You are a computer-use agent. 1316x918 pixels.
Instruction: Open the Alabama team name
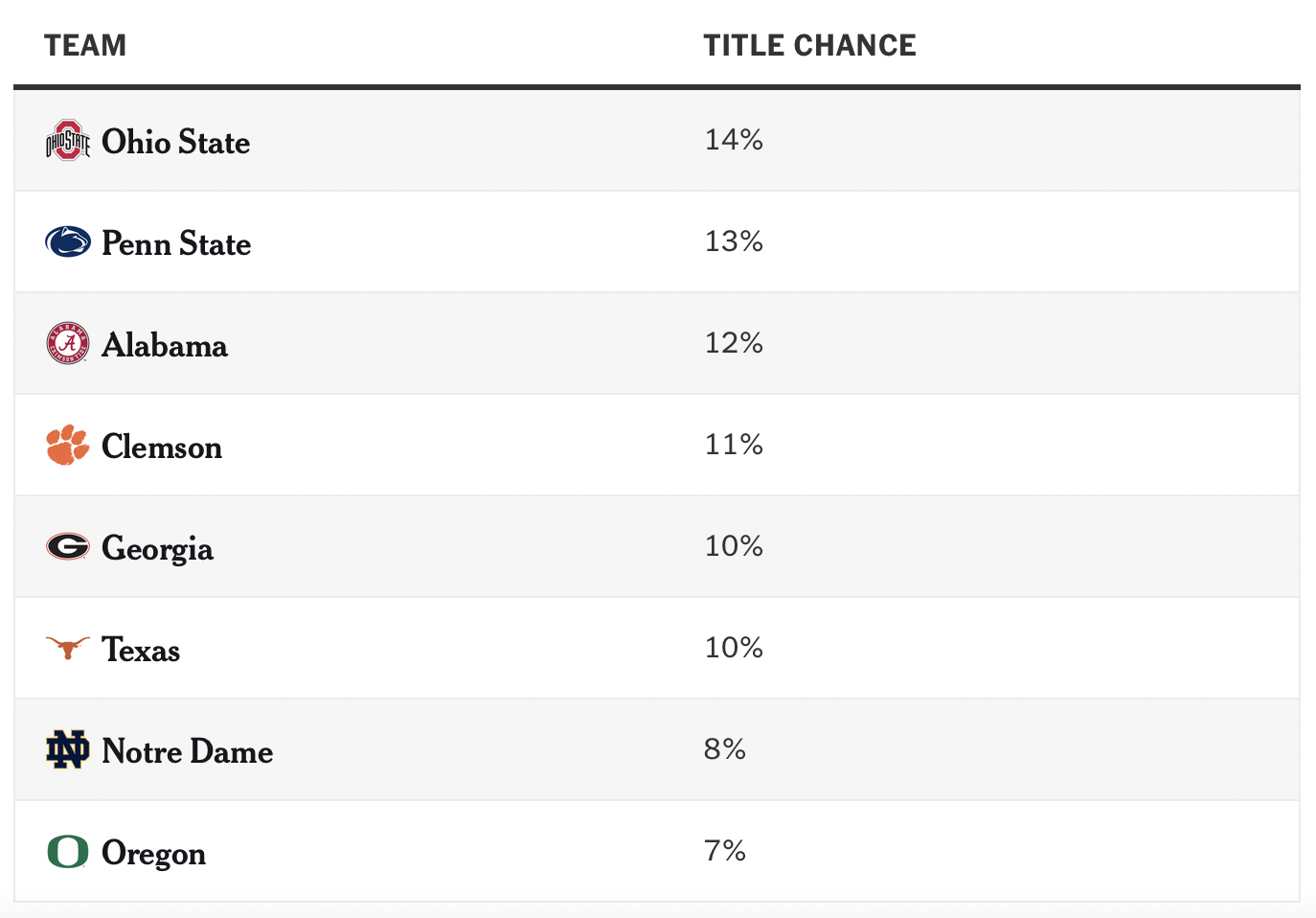[165, 345]
